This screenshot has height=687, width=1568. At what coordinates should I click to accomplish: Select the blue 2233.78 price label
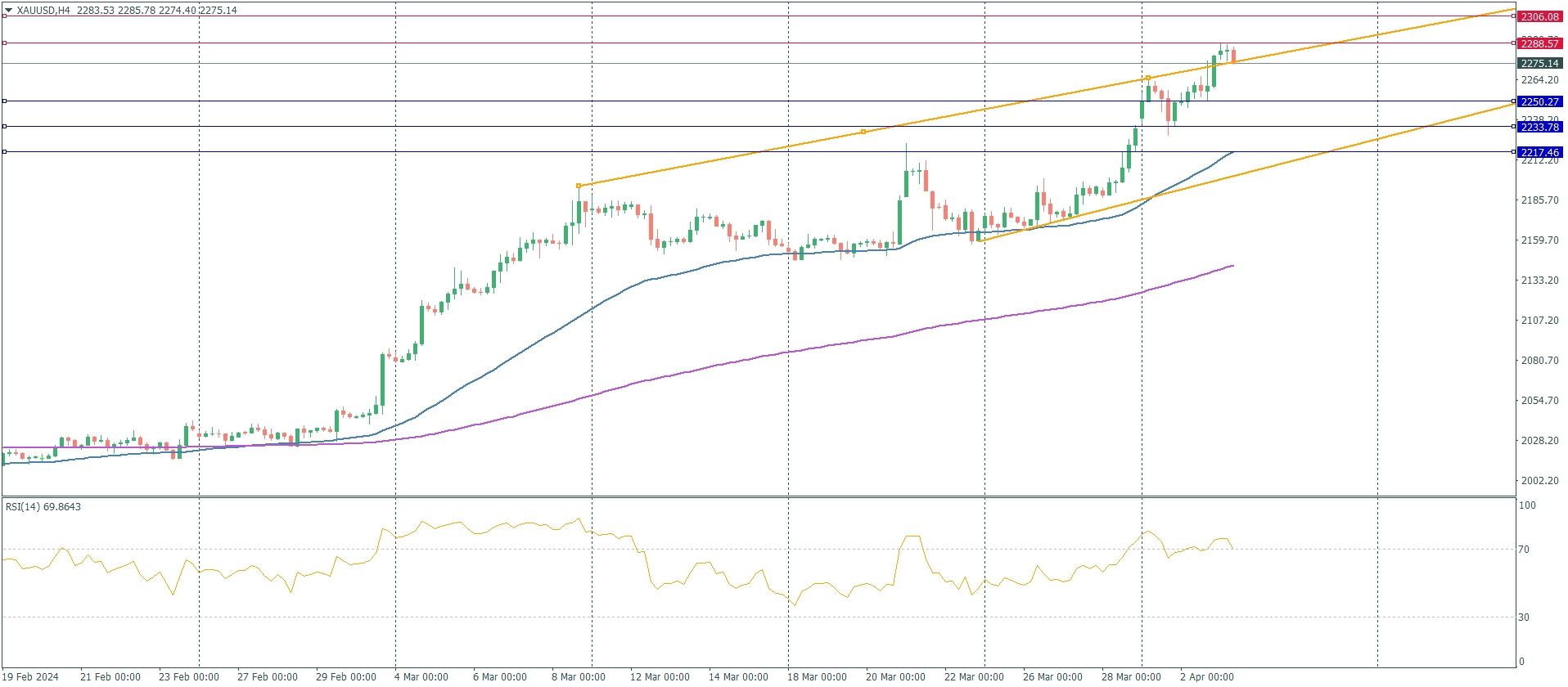click(1539, 127)
